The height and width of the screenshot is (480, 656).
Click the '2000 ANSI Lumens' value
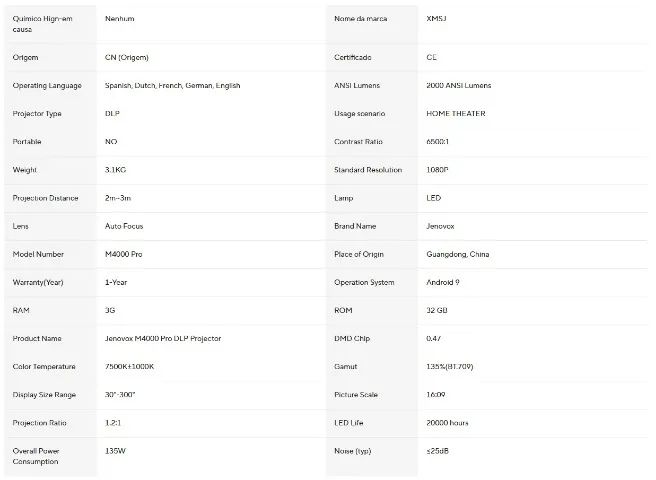coord(458,86)
